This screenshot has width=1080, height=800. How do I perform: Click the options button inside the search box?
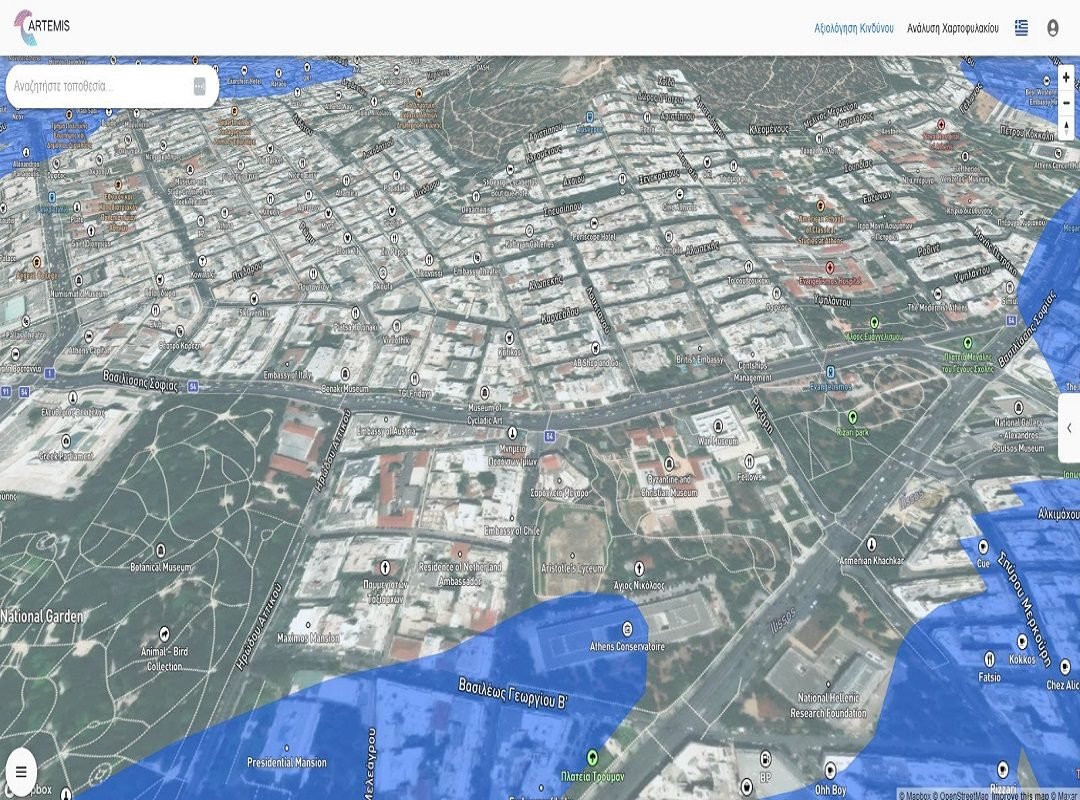point(199,86)
